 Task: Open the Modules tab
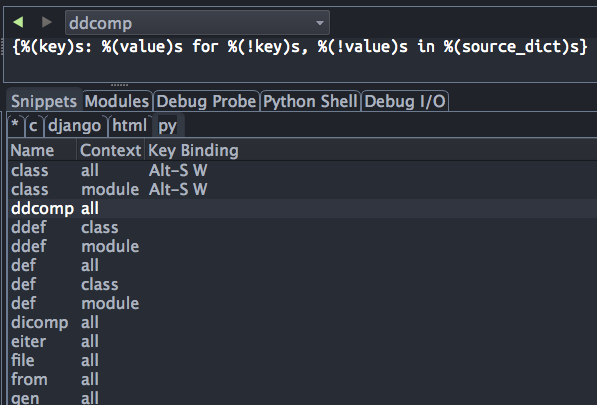coord(117,101)
